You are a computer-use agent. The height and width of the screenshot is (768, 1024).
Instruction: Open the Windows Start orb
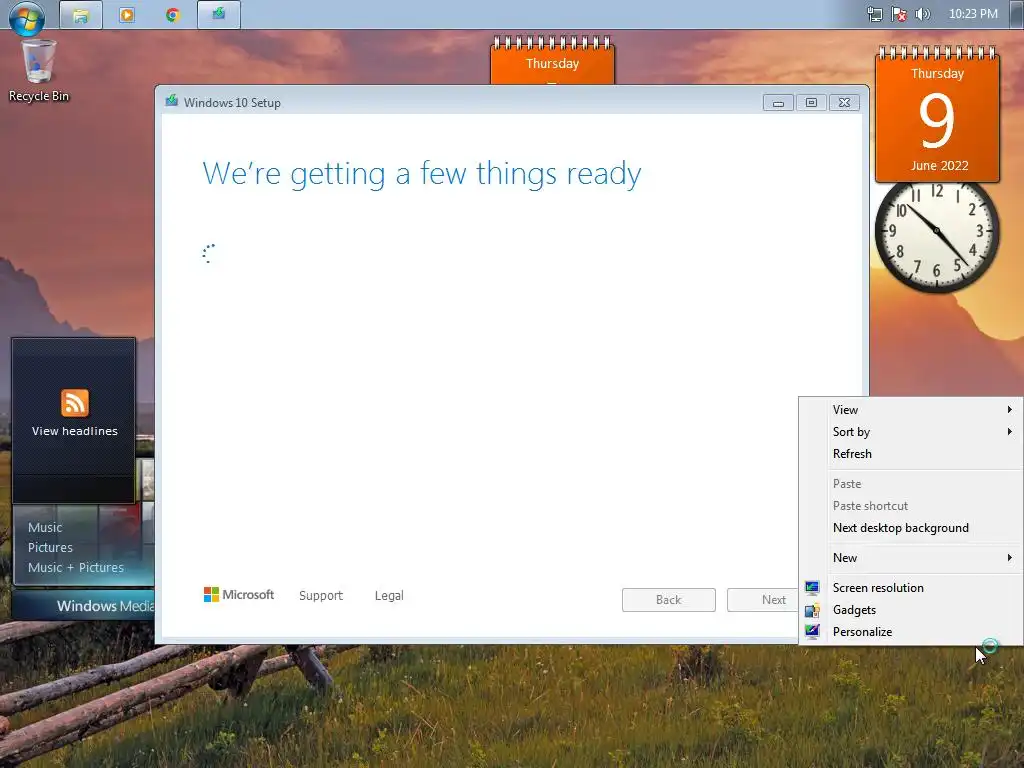tap(27, 17)
